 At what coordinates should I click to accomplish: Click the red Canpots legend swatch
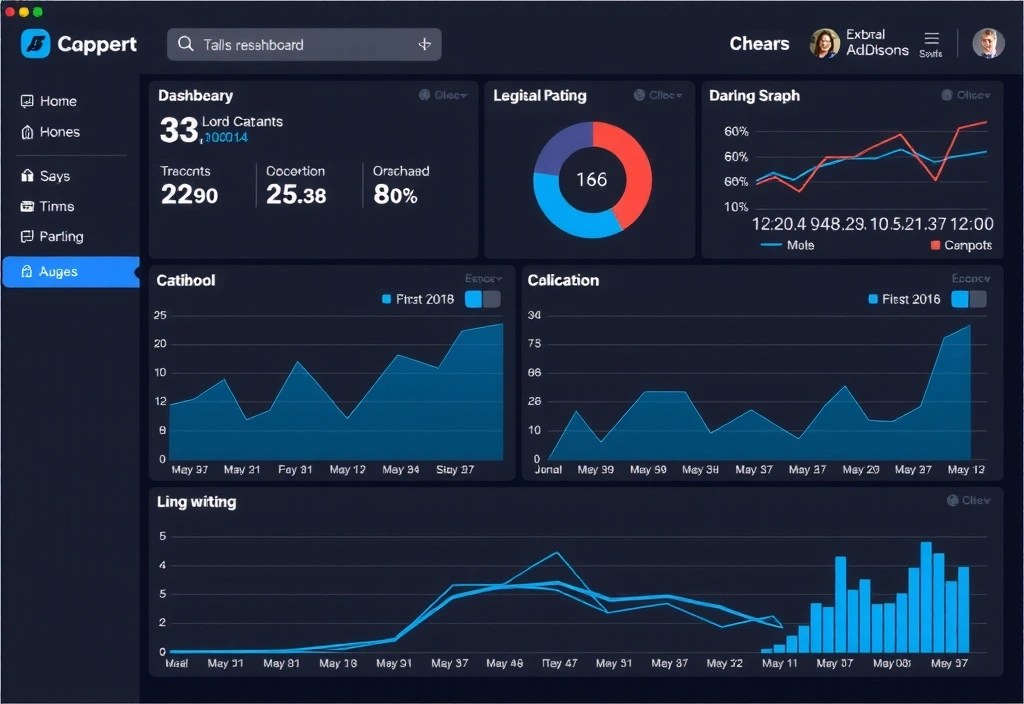935,245
